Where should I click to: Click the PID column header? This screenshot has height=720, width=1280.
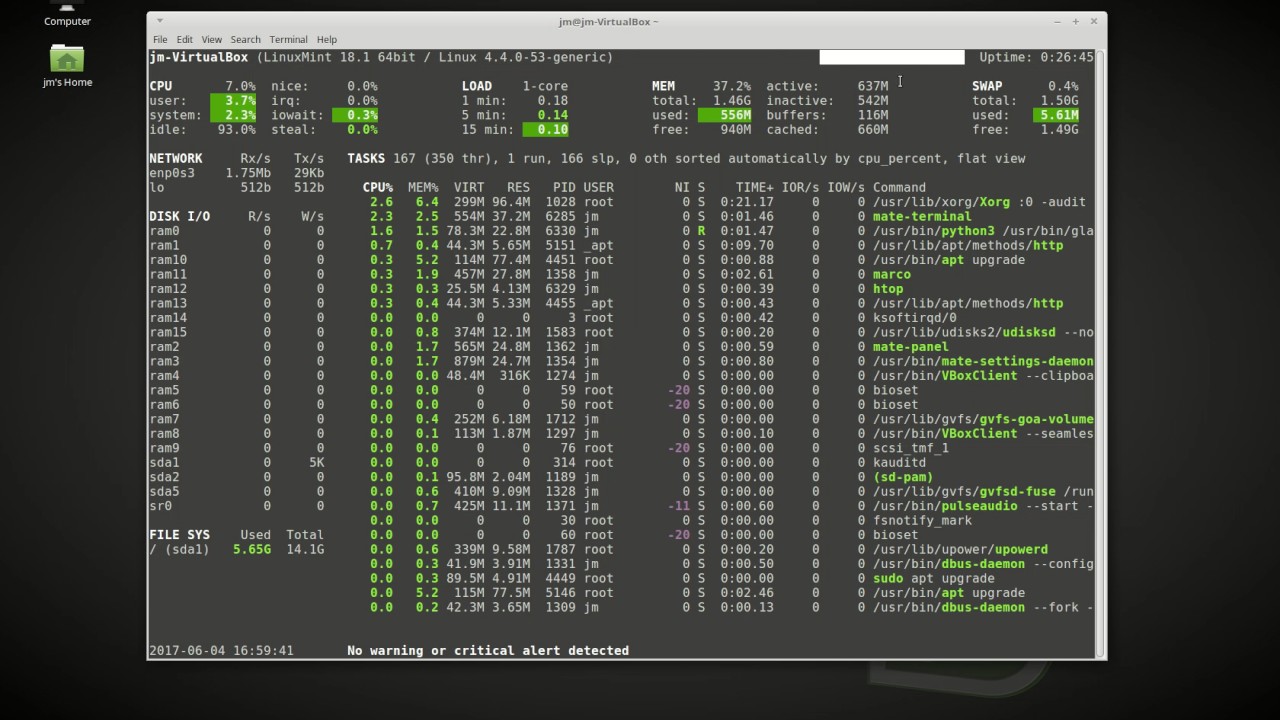[x=564, y=187]
